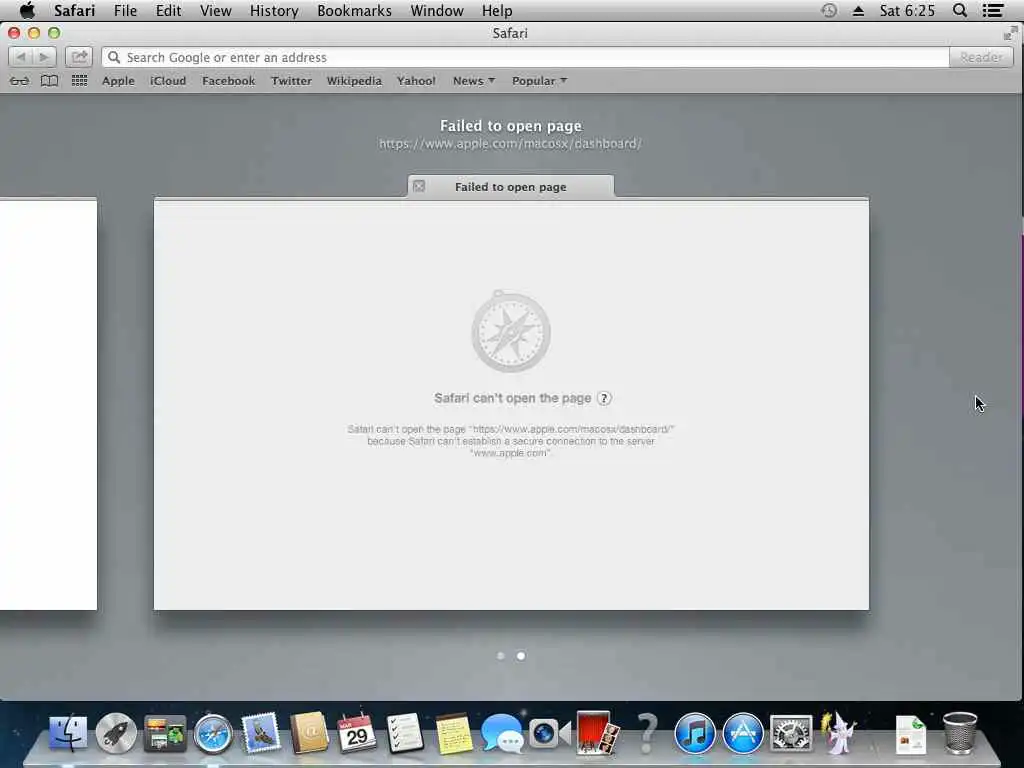The width and height of the screenshot is (1024, 768).
Task: Open Photo Booth icon in Dock
Action: 598,731
